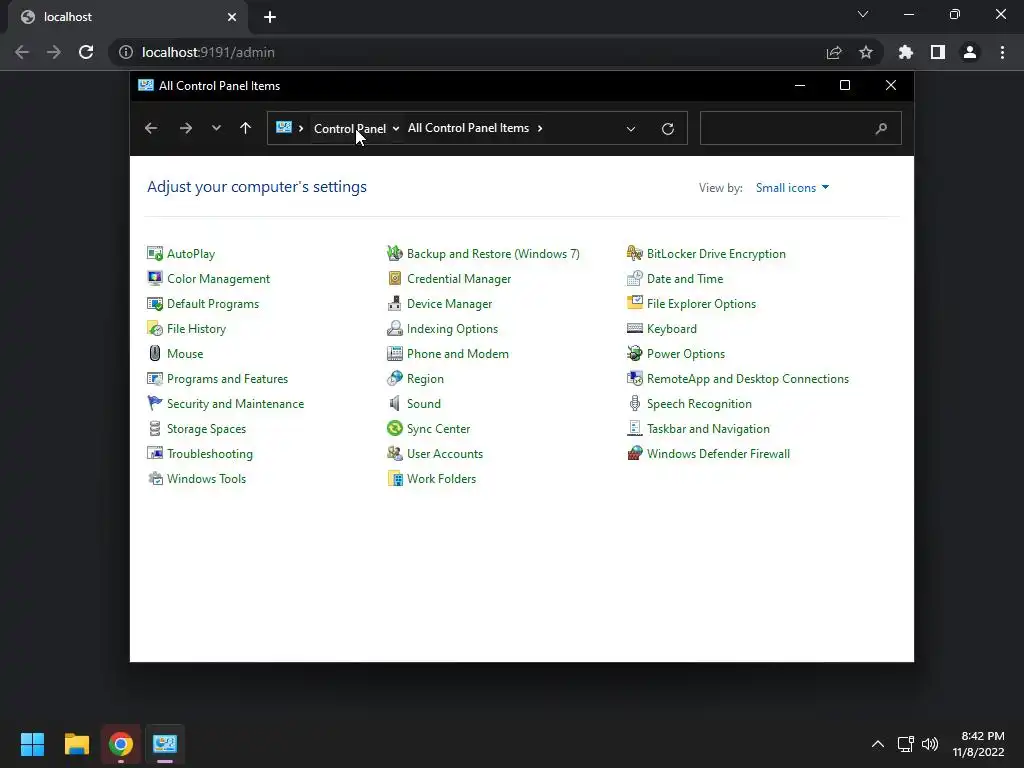Go up one level in Control Panel
The image size is (1024, 768).
246,128
